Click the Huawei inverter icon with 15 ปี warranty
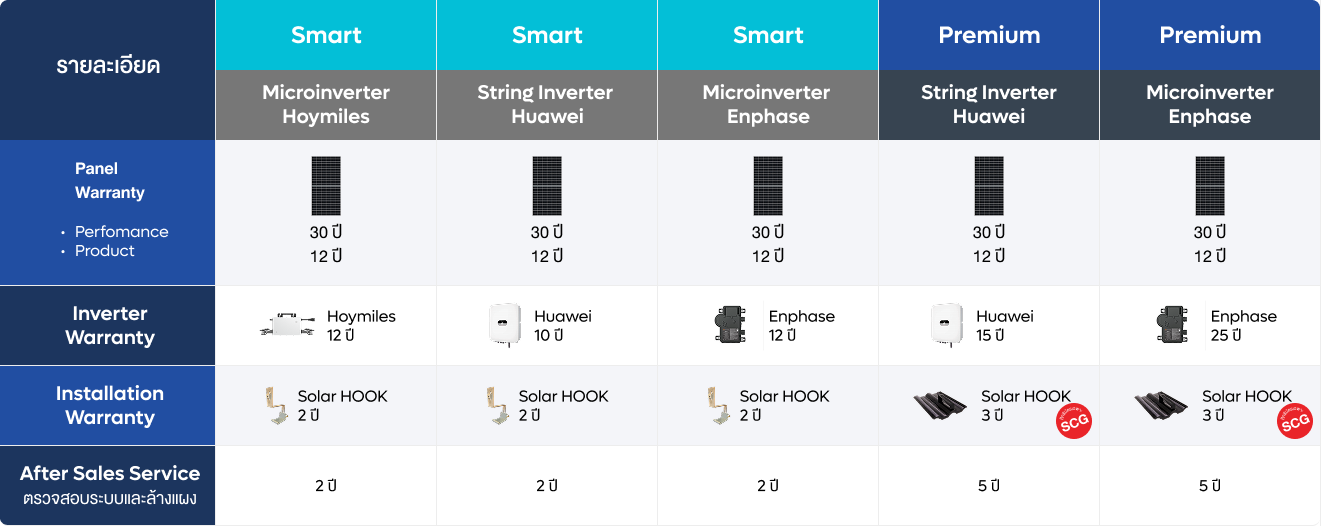1321x526 pixels. [947, 325]
